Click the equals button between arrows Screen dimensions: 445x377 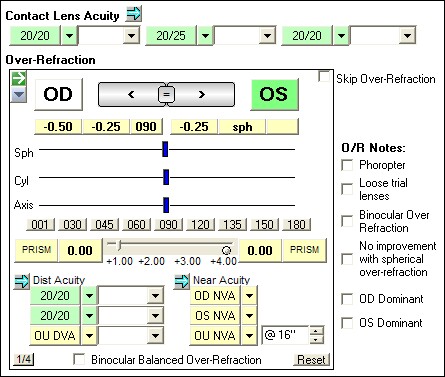pyautogui.click(x=166, y=95)
